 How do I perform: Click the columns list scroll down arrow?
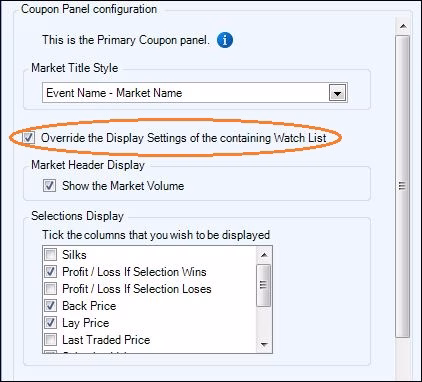tap(264, 344)
